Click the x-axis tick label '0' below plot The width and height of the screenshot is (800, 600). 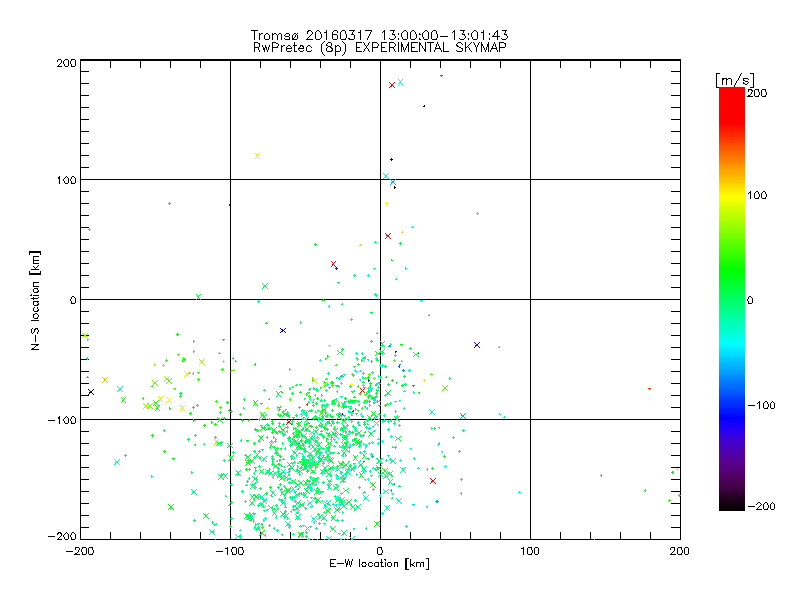(380, 551)
